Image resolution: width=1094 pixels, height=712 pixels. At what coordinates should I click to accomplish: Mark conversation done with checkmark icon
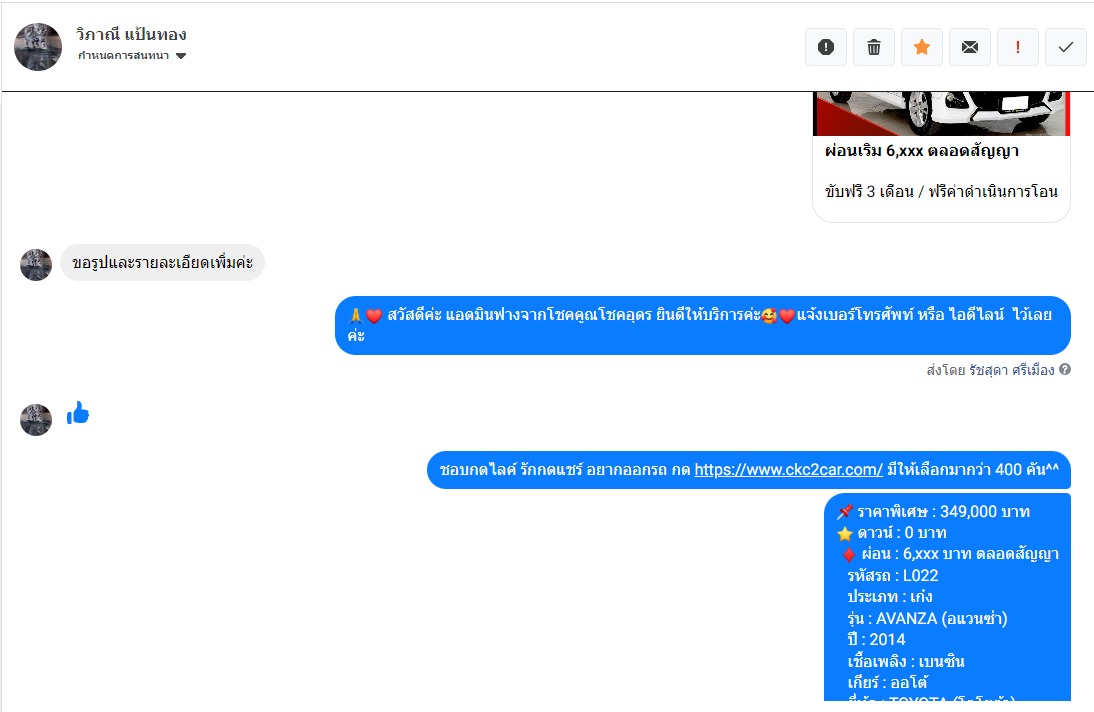[x=1065, y=47]
